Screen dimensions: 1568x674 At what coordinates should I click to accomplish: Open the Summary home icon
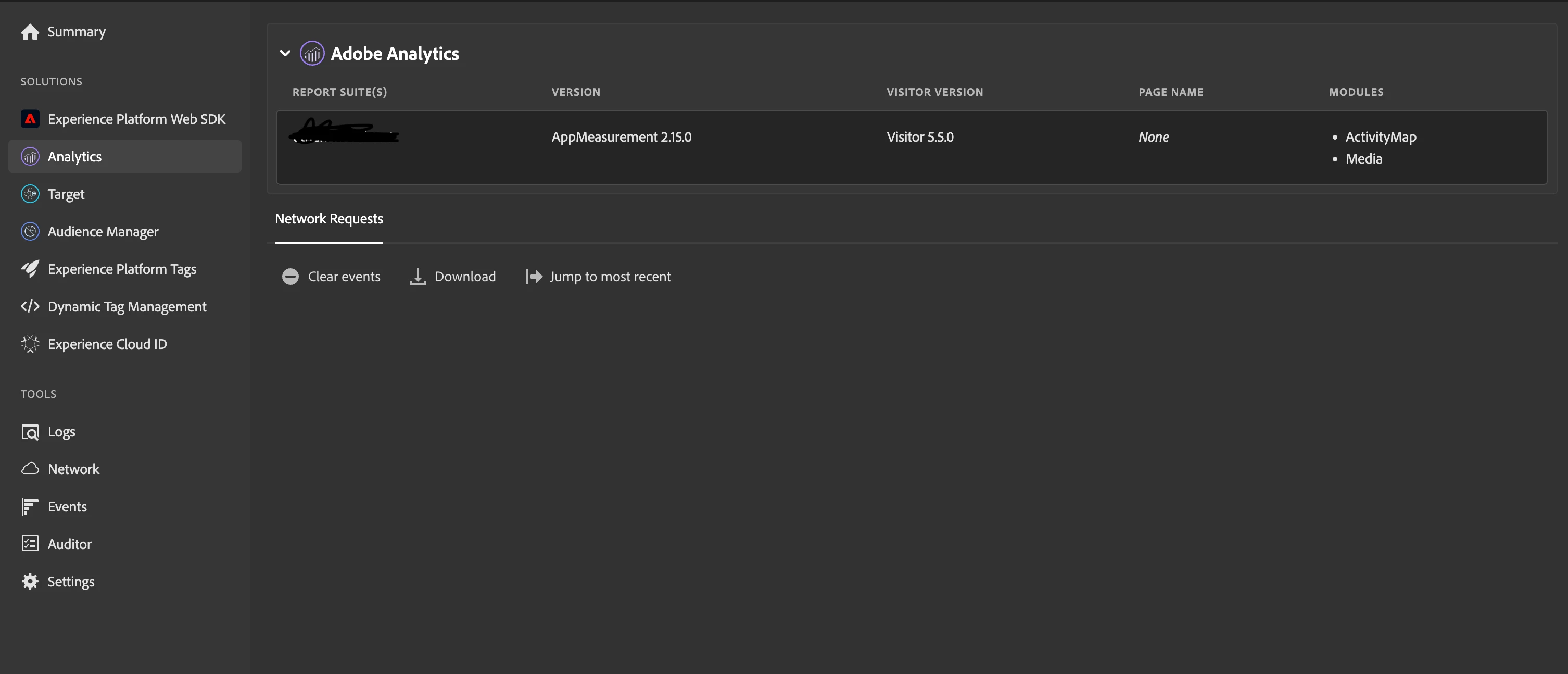pos(30,32)
